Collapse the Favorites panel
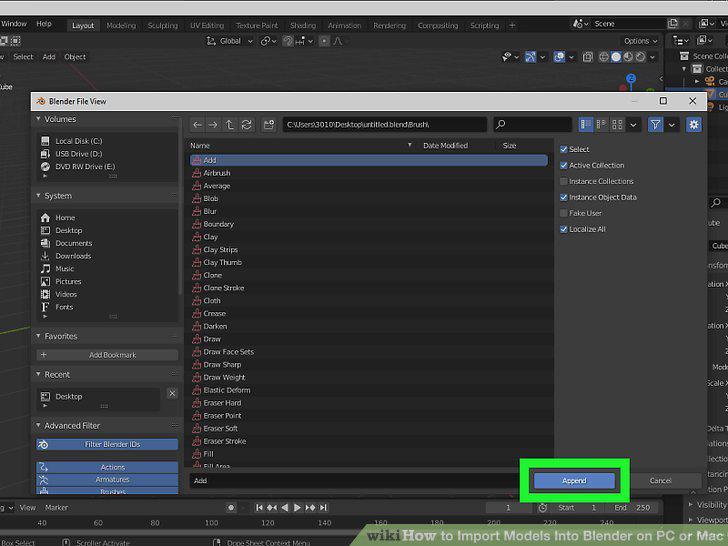Screen dimensions: 728x546 pyautogui.click(x=39, y=336)
